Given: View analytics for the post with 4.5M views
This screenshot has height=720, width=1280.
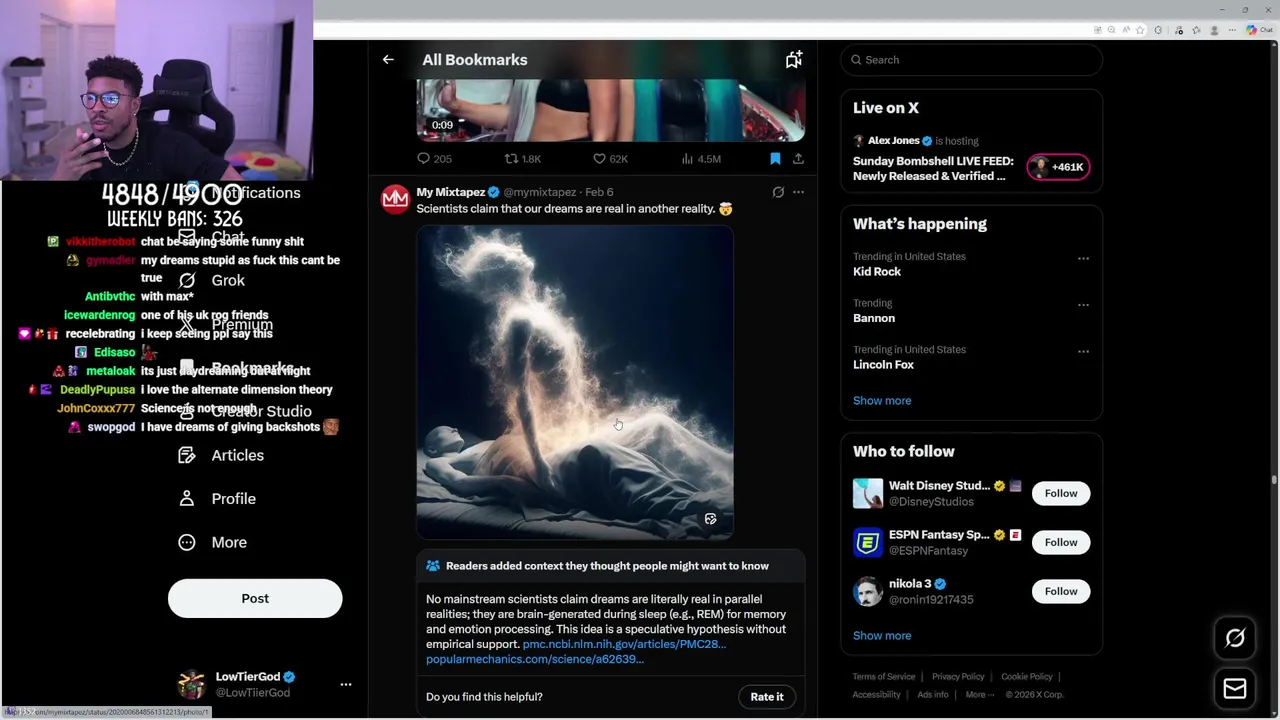Looking at the screenshot, I should point(700,159).
